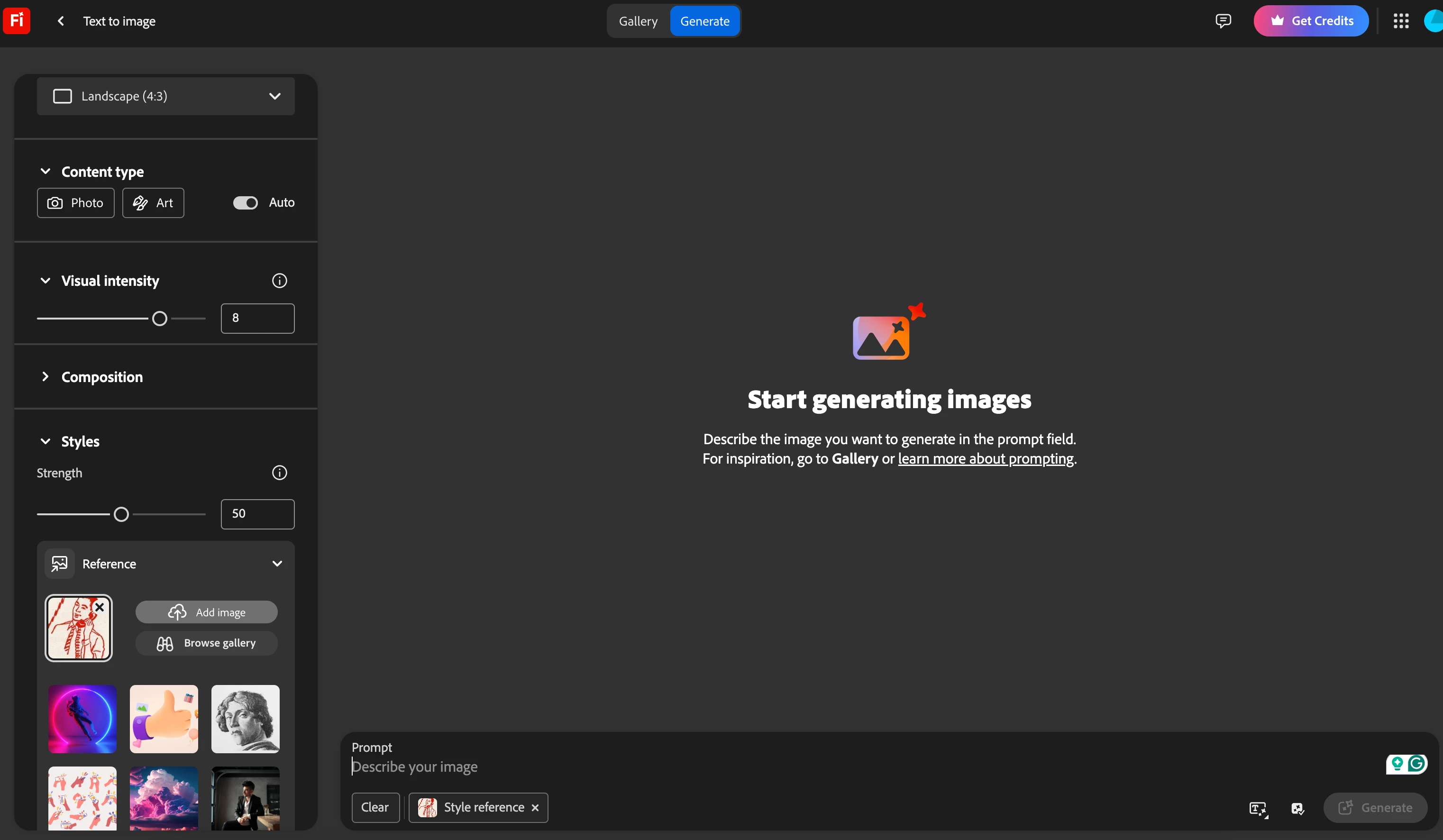The width and height of the screenshot is (1443, 840).
Task: Collapse the Reference style dropdown
Action: point(277,564)
